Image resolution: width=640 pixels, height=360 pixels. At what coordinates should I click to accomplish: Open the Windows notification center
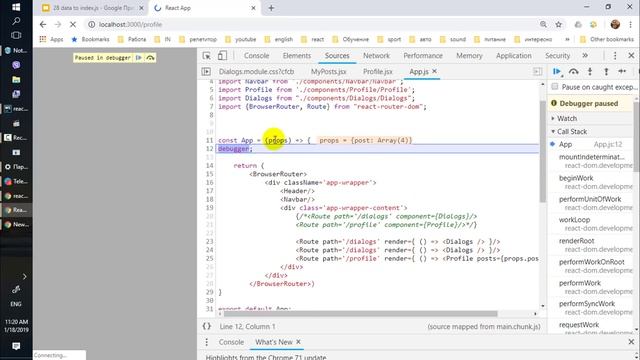16,346
